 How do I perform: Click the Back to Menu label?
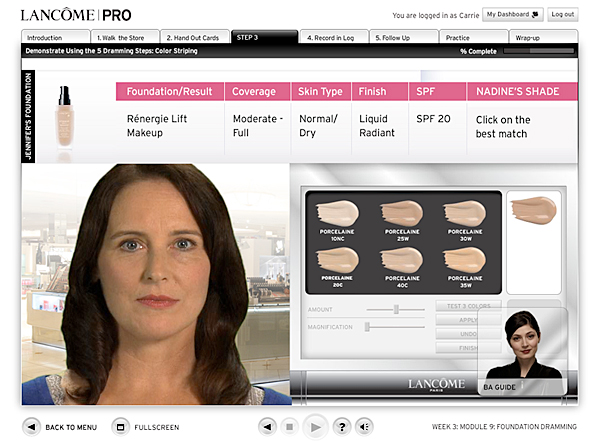point(71,427)
